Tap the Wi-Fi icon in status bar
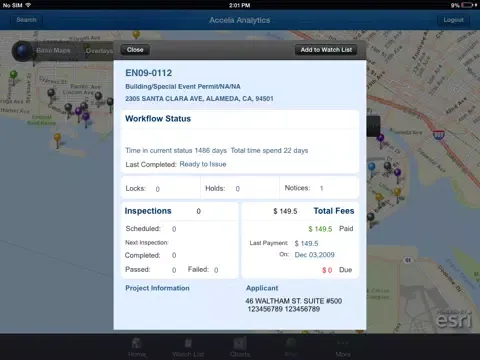480x360 pixels. click(28, 5)
